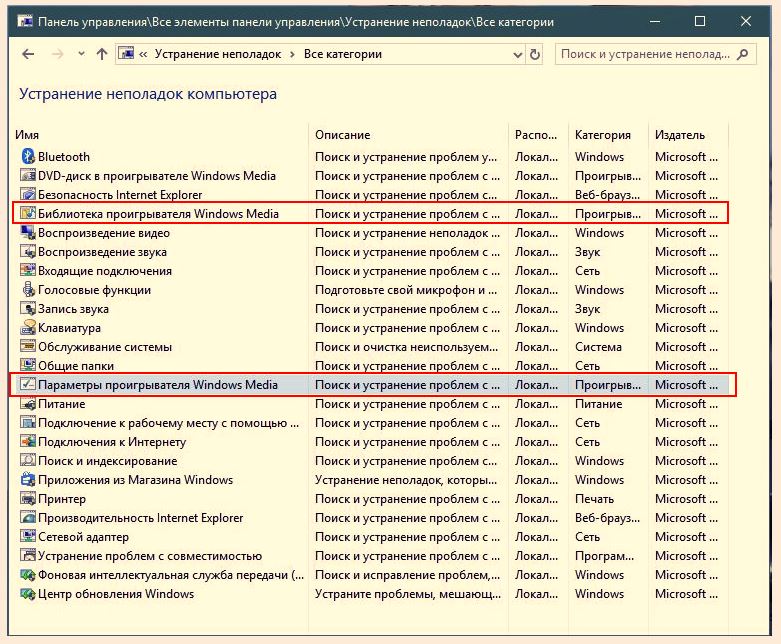The height and width of the screenshot is (644, 781).
Task: Open the Bluetooth troubleshooter icon
Action: coord(28,156)
